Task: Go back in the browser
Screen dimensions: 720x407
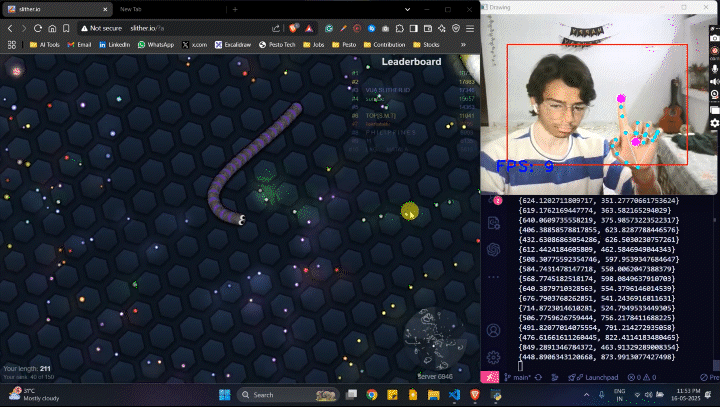Action: 10,28
